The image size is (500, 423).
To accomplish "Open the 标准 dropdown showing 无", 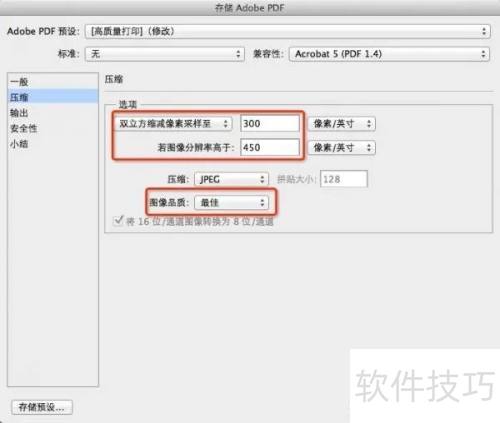I will (x=165, y=54).
